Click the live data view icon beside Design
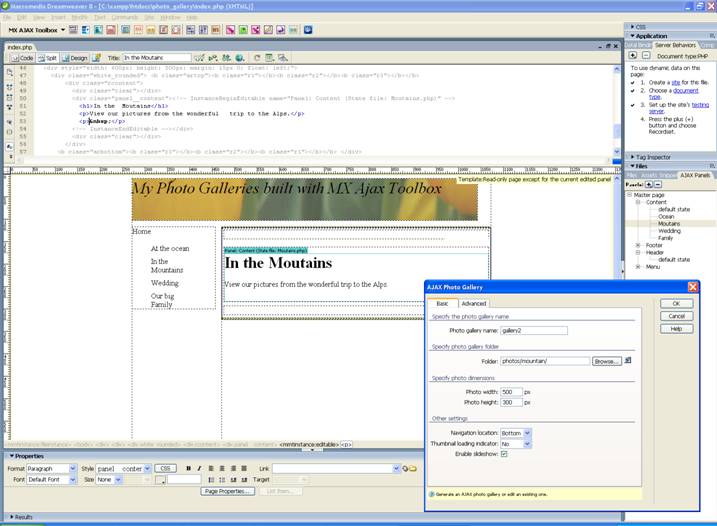 coord(96,58)
